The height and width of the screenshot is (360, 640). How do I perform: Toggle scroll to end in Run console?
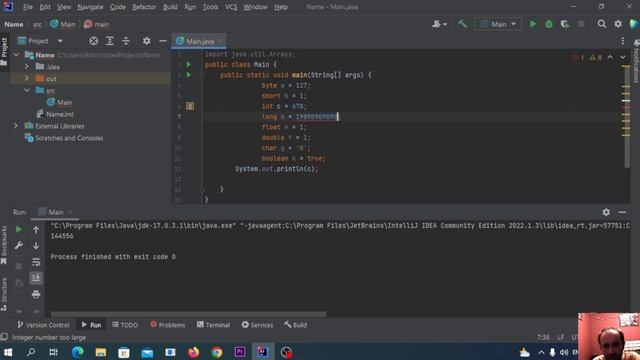pos(36,278)
